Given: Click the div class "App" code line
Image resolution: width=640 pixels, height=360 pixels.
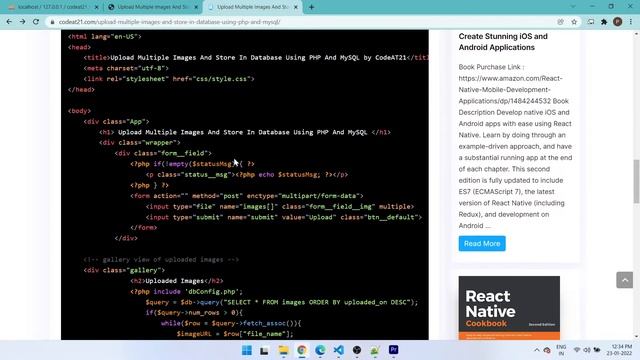Looking at the screenshot, I should tap(116, 121).
